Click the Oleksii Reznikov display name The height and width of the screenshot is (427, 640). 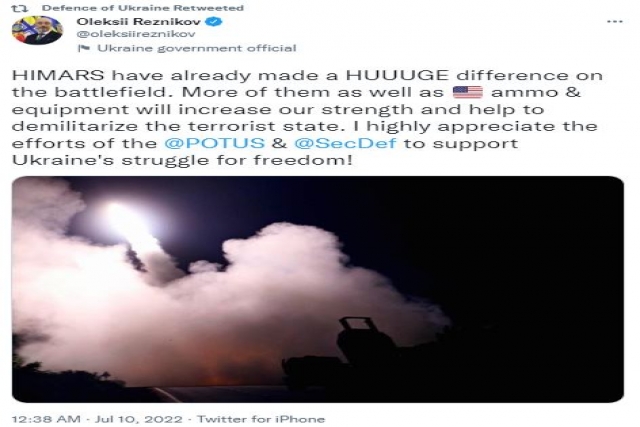pyautogui.click(x=138, y=21)
